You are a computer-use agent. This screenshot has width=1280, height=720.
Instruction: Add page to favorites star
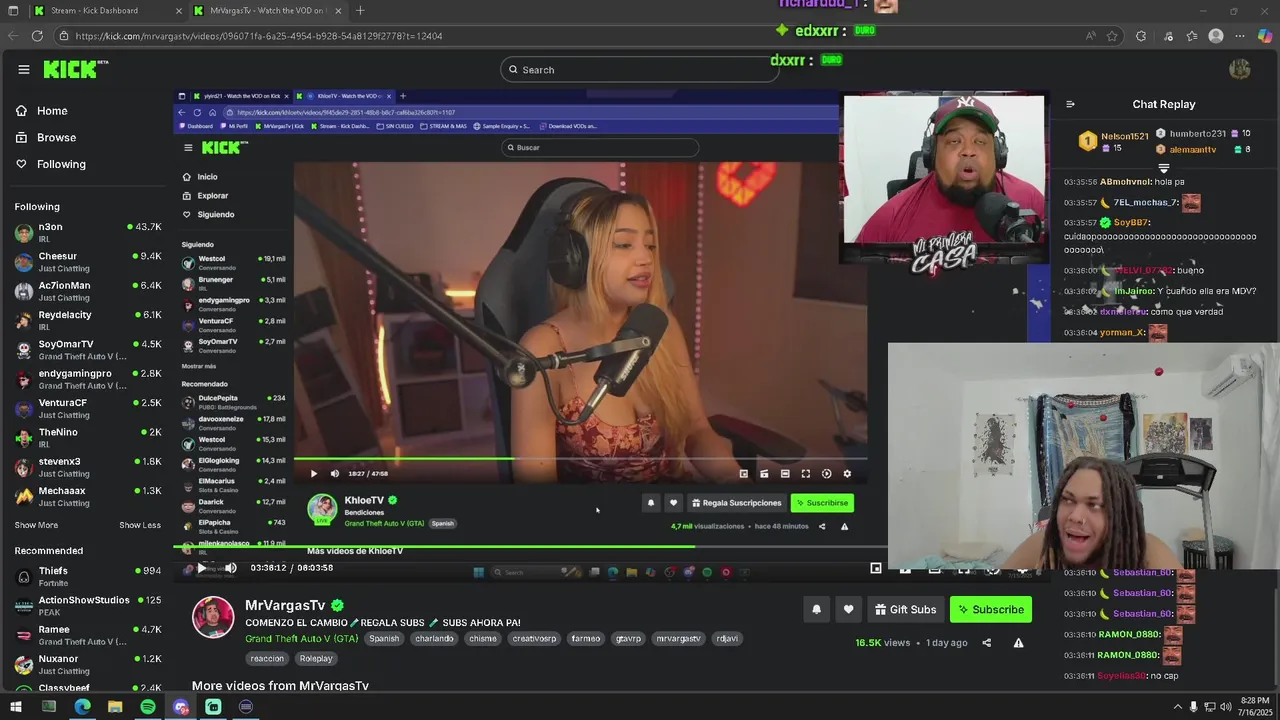[1112, 36]
